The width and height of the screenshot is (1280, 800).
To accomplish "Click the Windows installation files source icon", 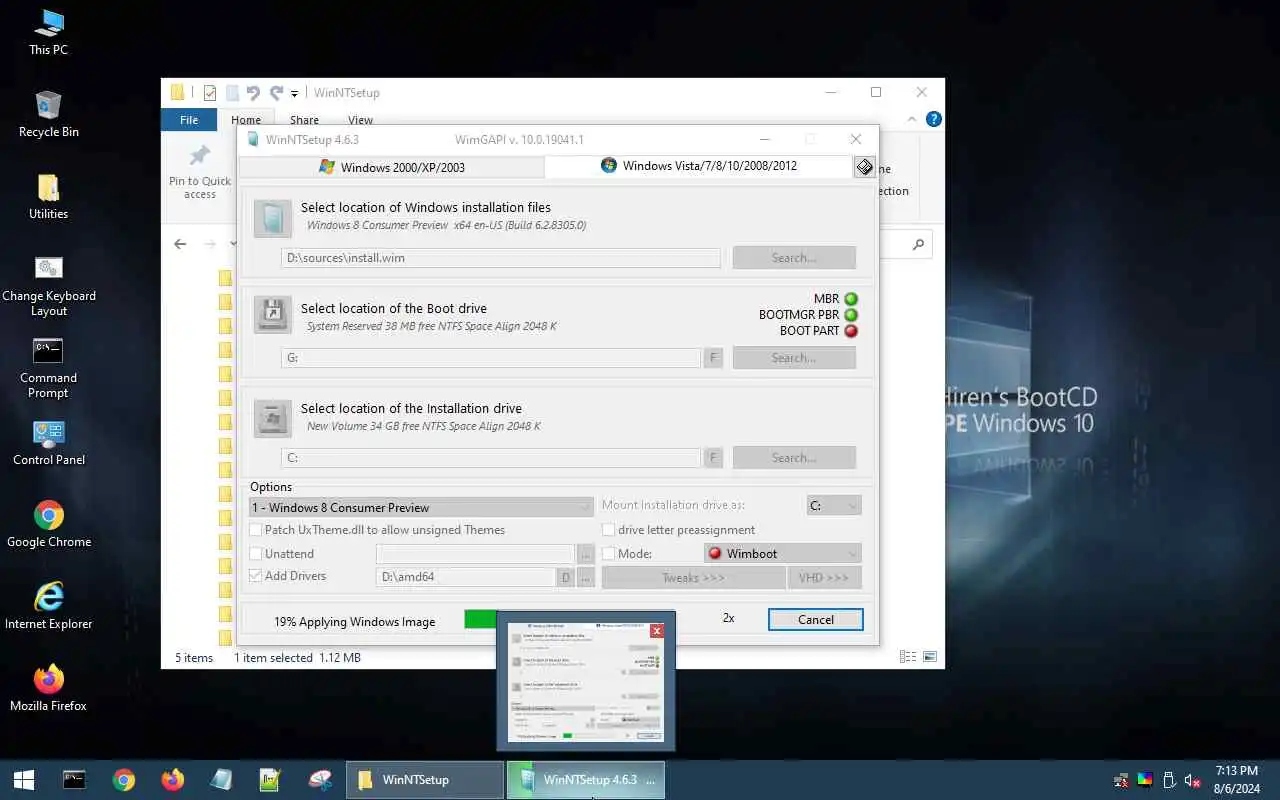I will tap(272, 218).
